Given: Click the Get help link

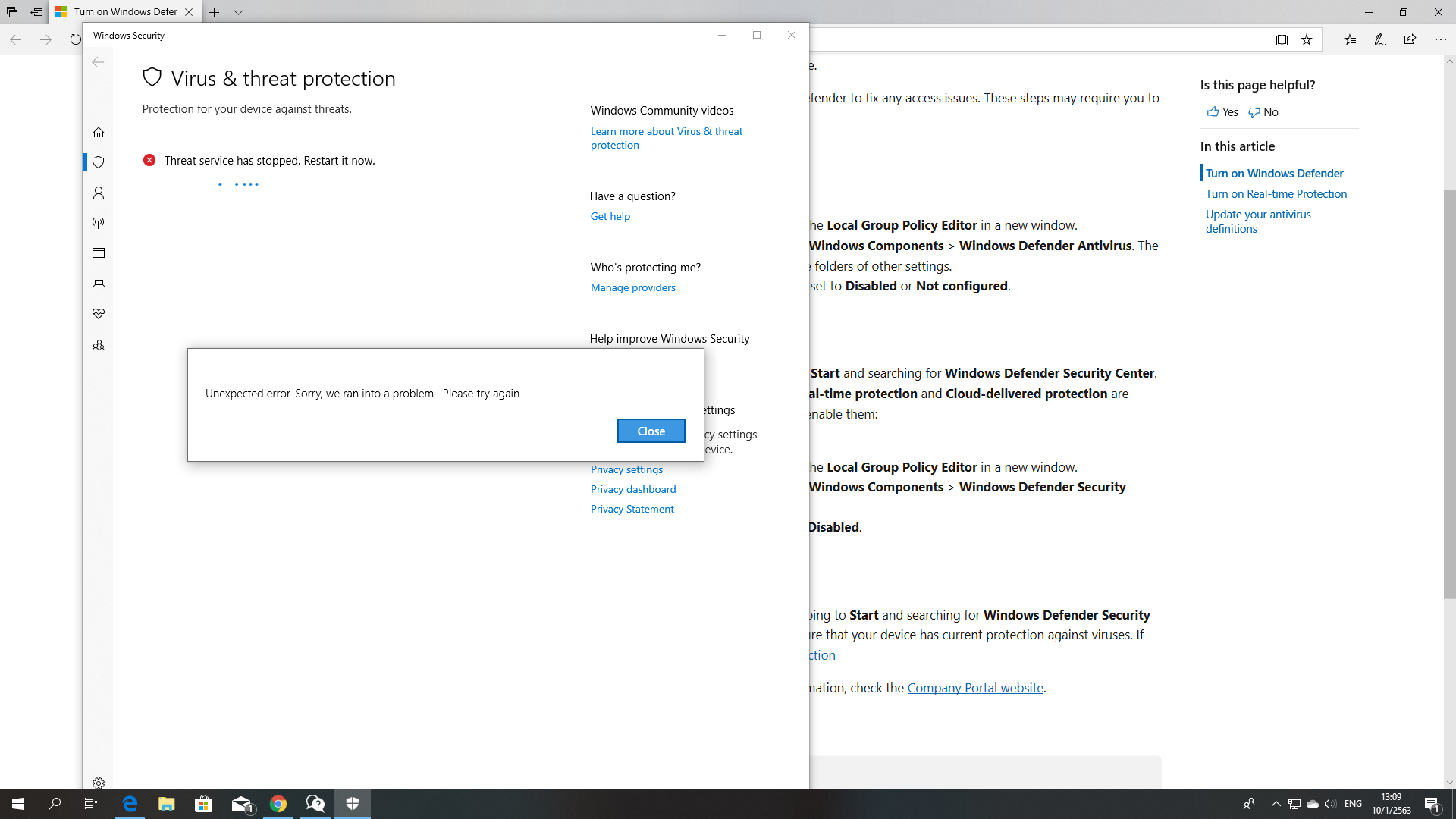Looking at the screenshot, I should 610,216.
